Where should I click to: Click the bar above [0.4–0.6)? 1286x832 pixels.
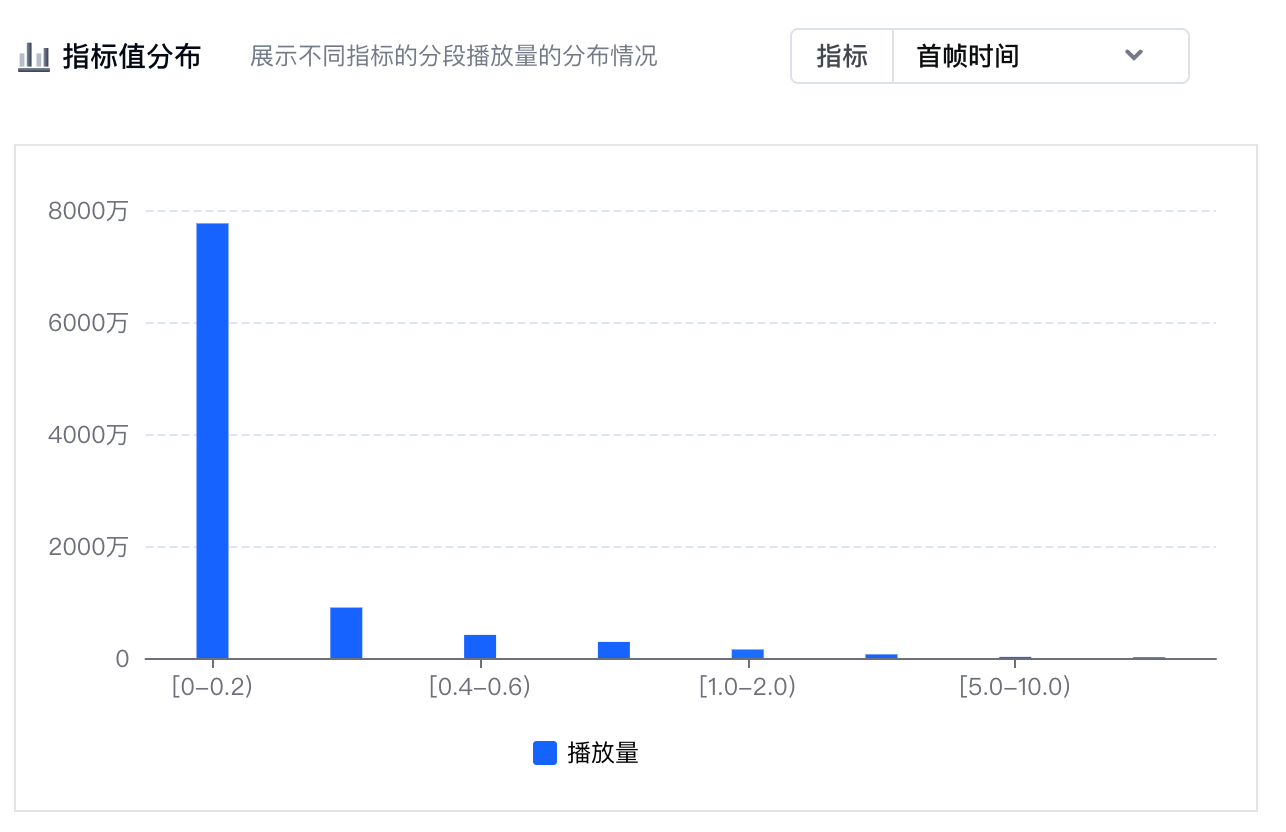480,646
